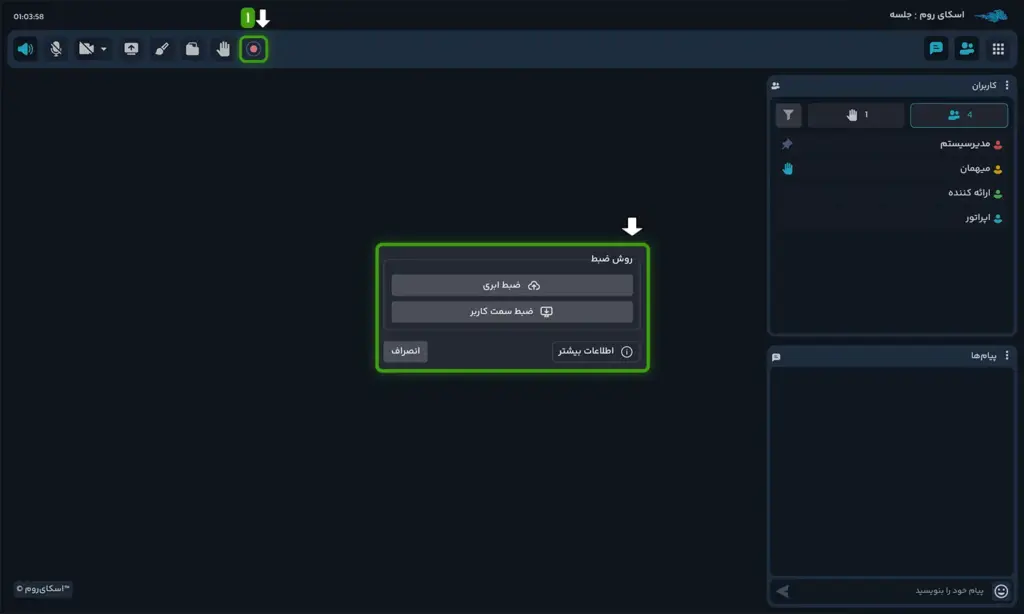This screenshot has width=1024, height=614.
Task: Select the all users tab showing 4
Action: tap(959, 115)
